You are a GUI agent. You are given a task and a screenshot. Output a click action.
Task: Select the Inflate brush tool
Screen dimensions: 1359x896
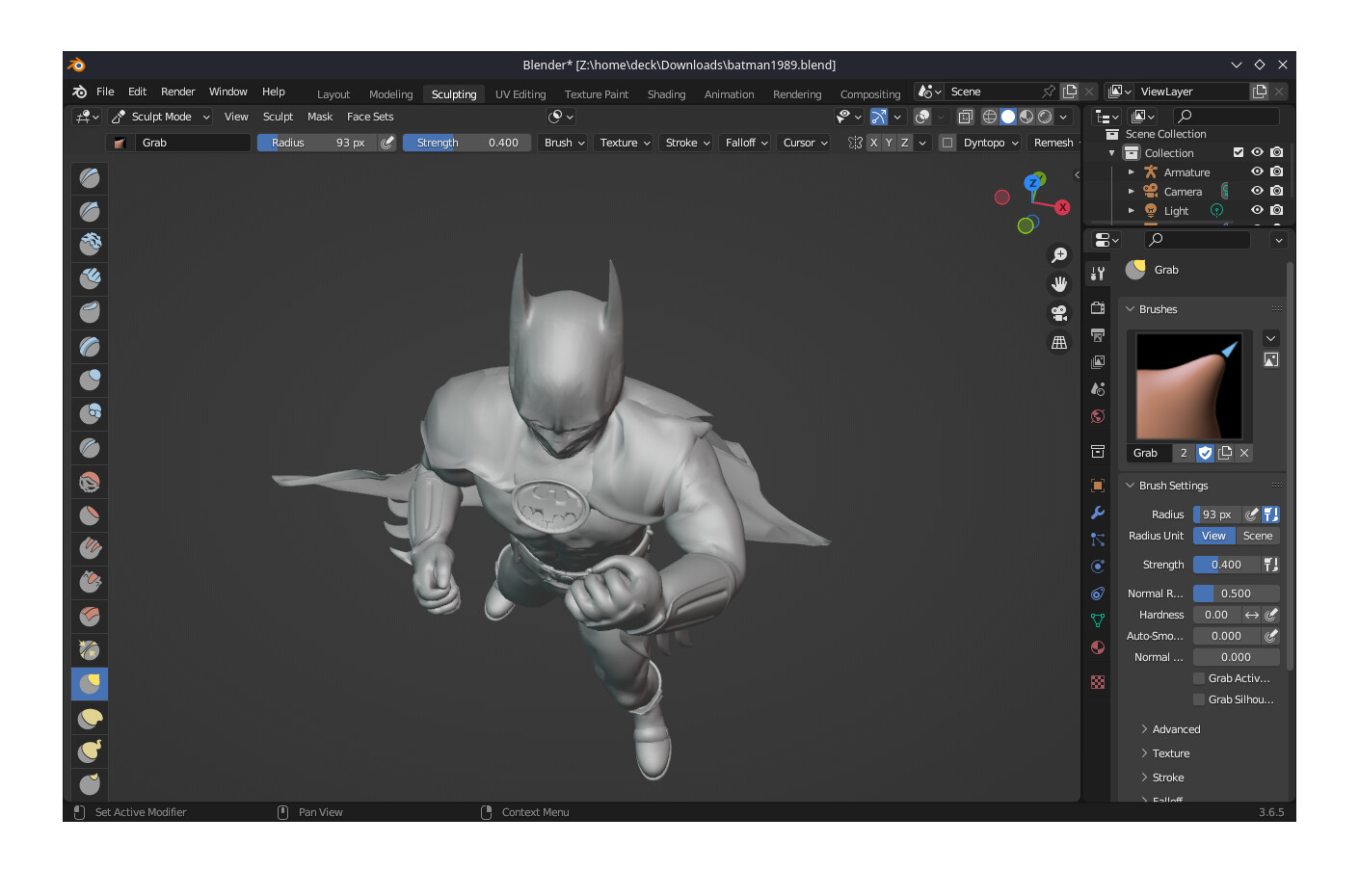coord(90,380)
